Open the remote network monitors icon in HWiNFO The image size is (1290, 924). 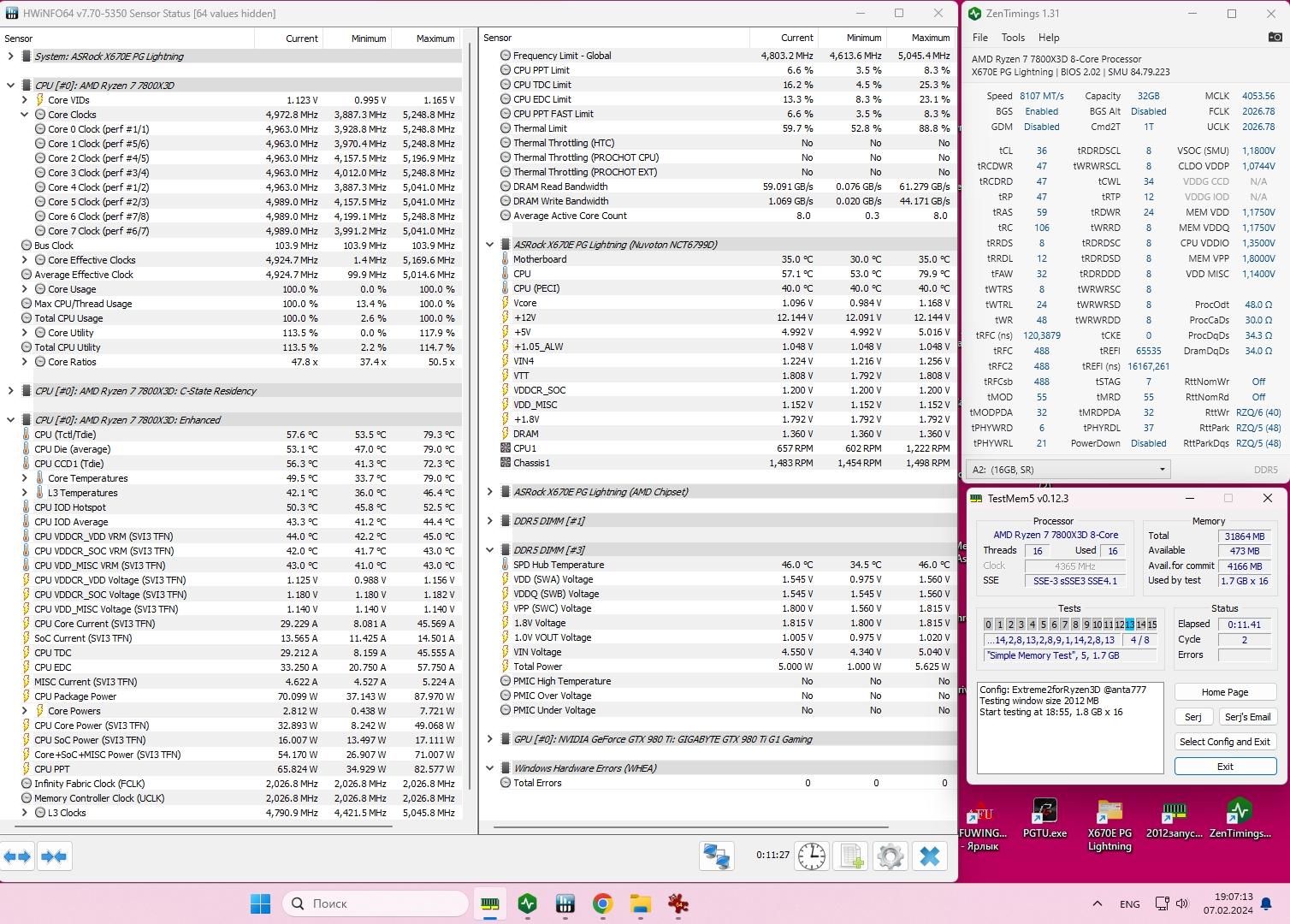716,856
